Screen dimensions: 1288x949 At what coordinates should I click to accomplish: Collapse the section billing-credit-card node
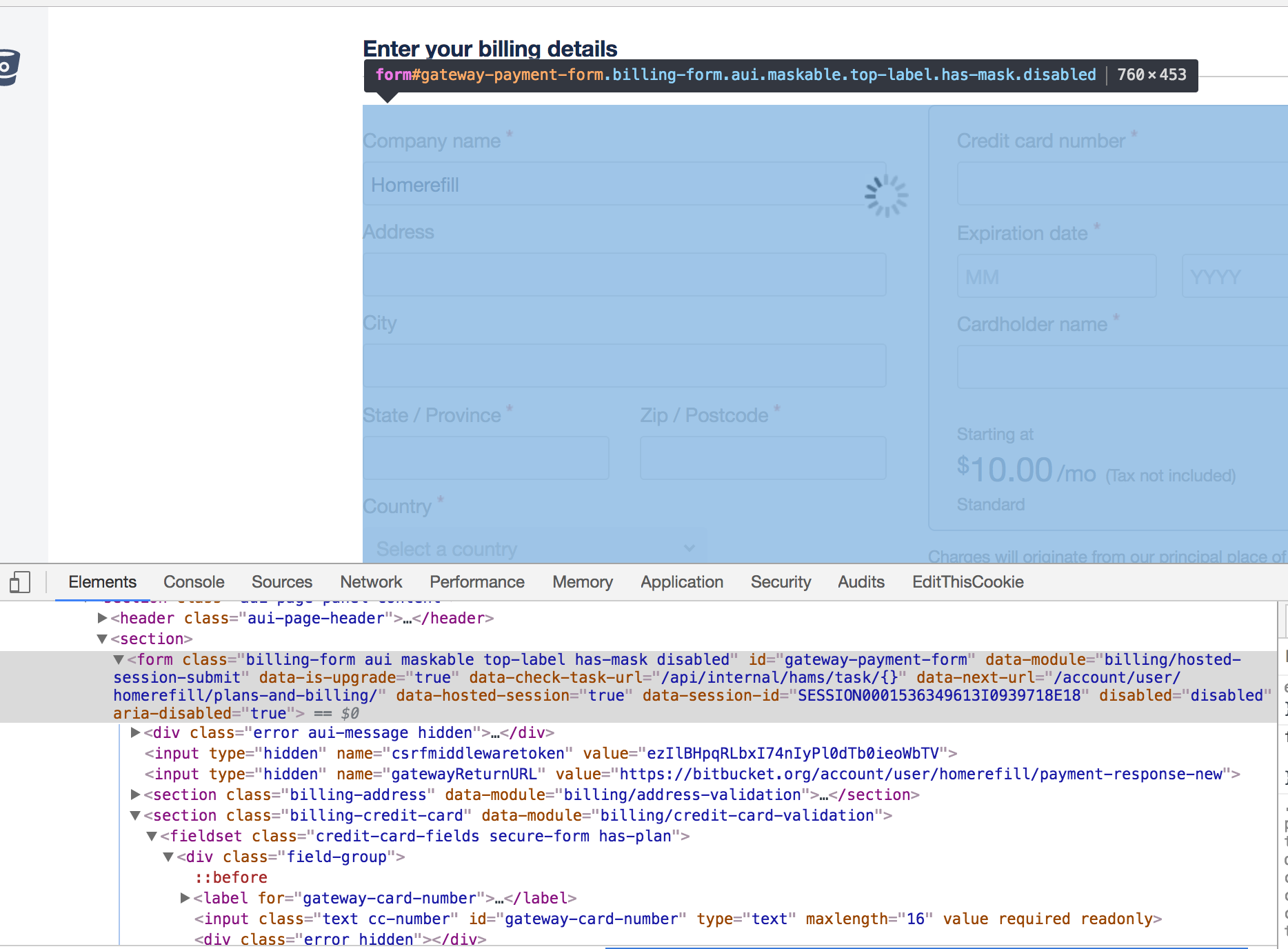pyautogui.click(x=135, y=815)
